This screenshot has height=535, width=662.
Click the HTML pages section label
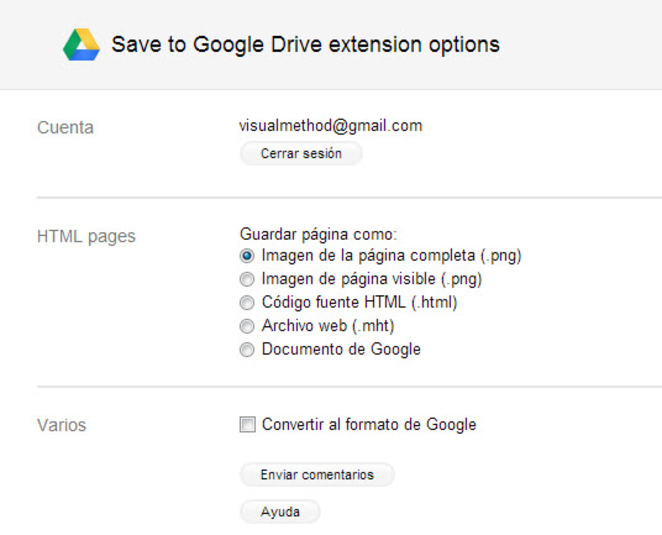click(x=87, y=236)
